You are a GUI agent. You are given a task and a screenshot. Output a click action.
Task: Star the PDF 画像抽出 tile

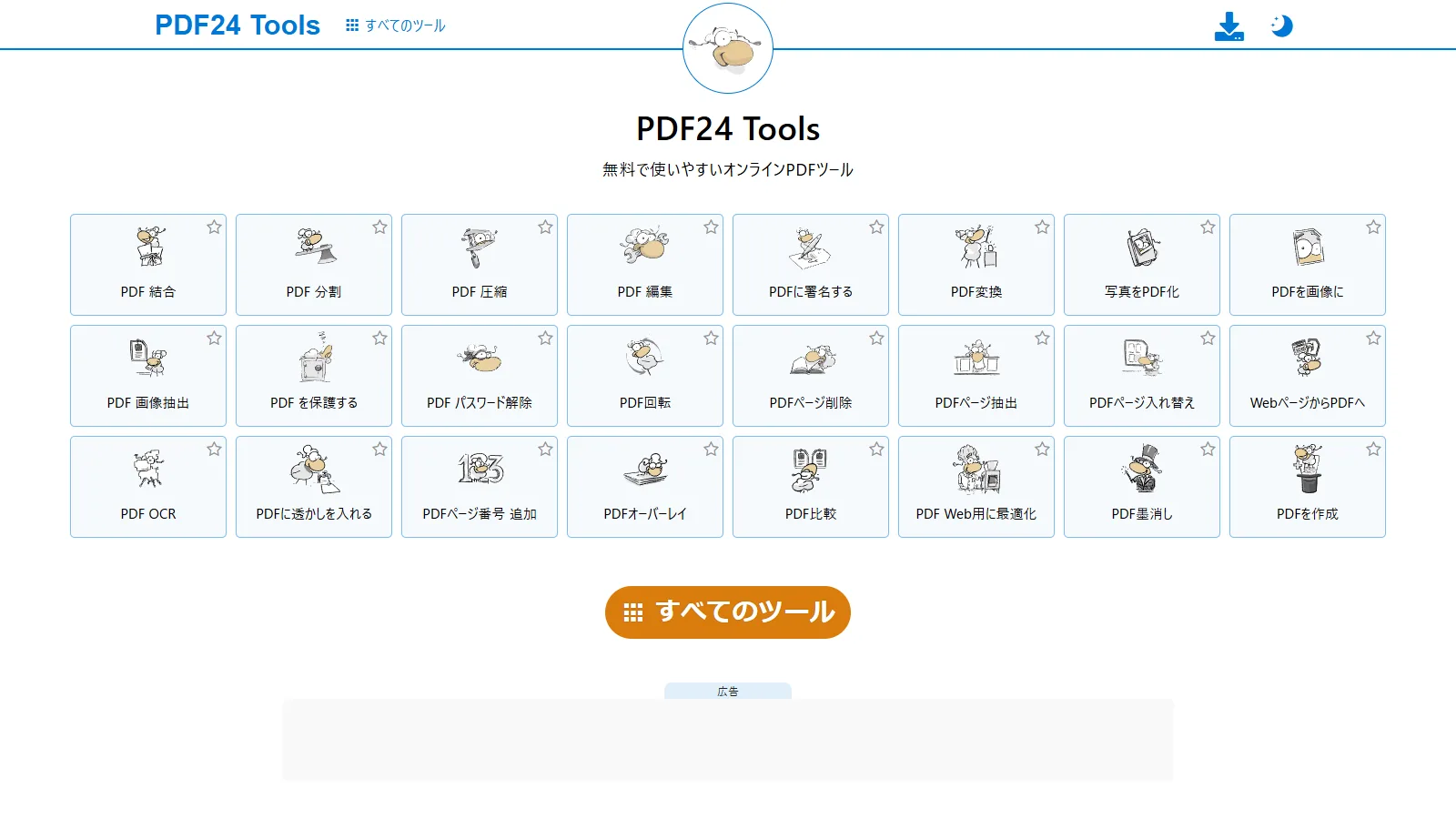214,339
